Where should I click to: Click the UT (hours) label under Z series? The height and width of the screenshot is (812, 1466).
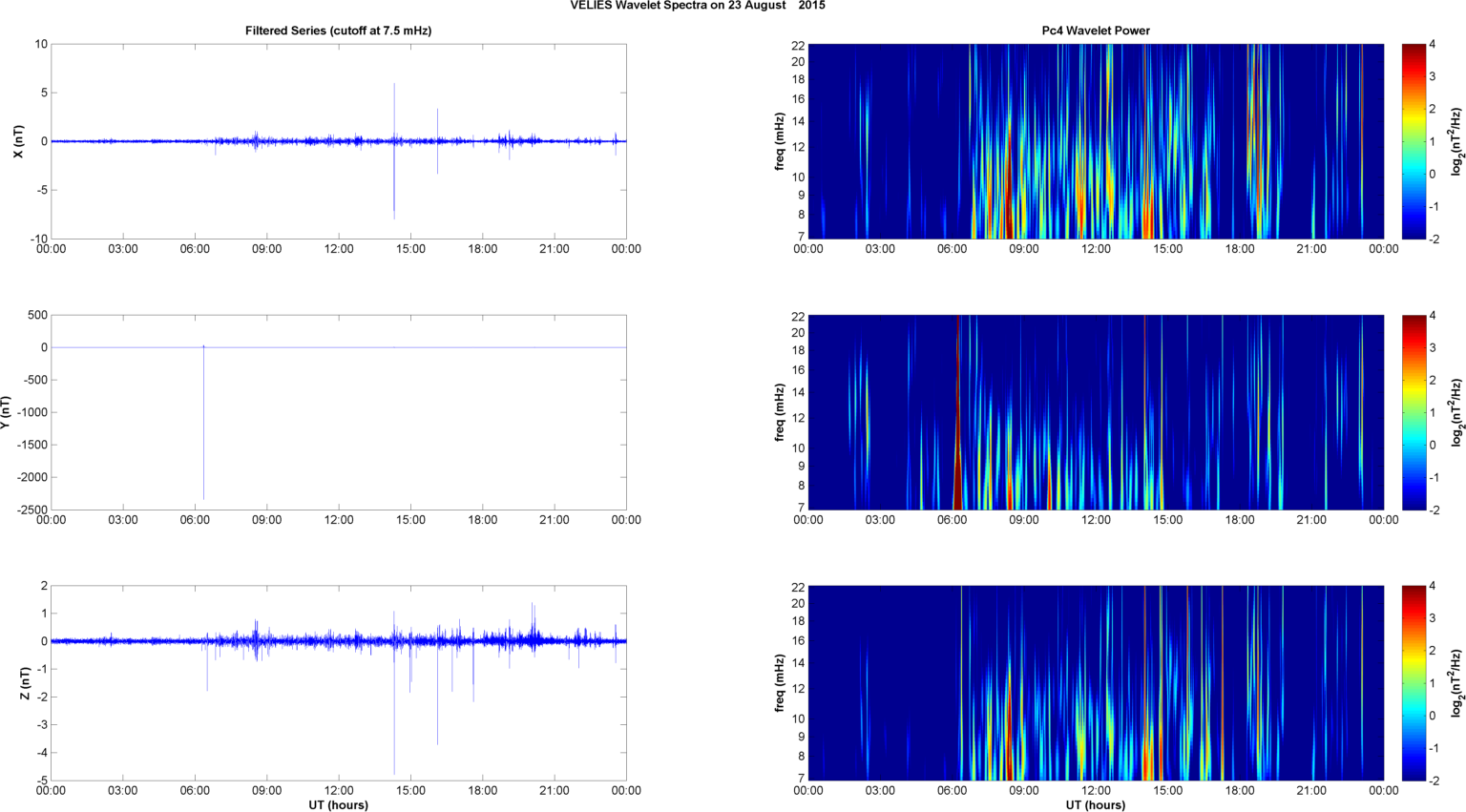pyautogui.click(x=338, y=805)
